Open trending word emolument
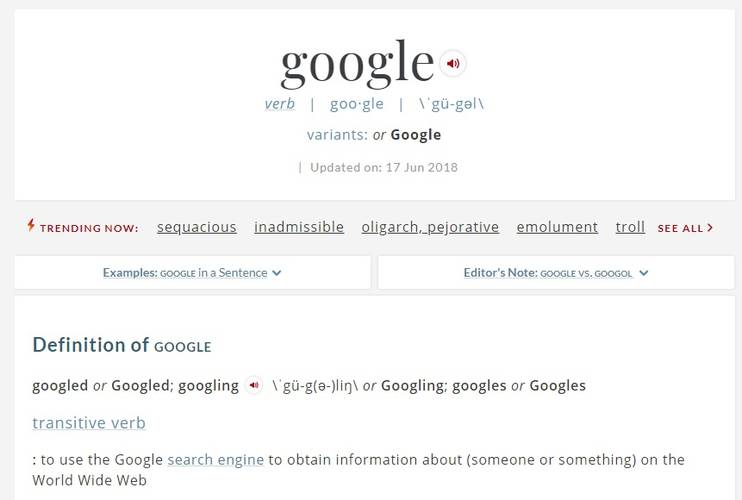Image resolution: width=742 pixels, height=500 pixels. [x=557, y=227]
